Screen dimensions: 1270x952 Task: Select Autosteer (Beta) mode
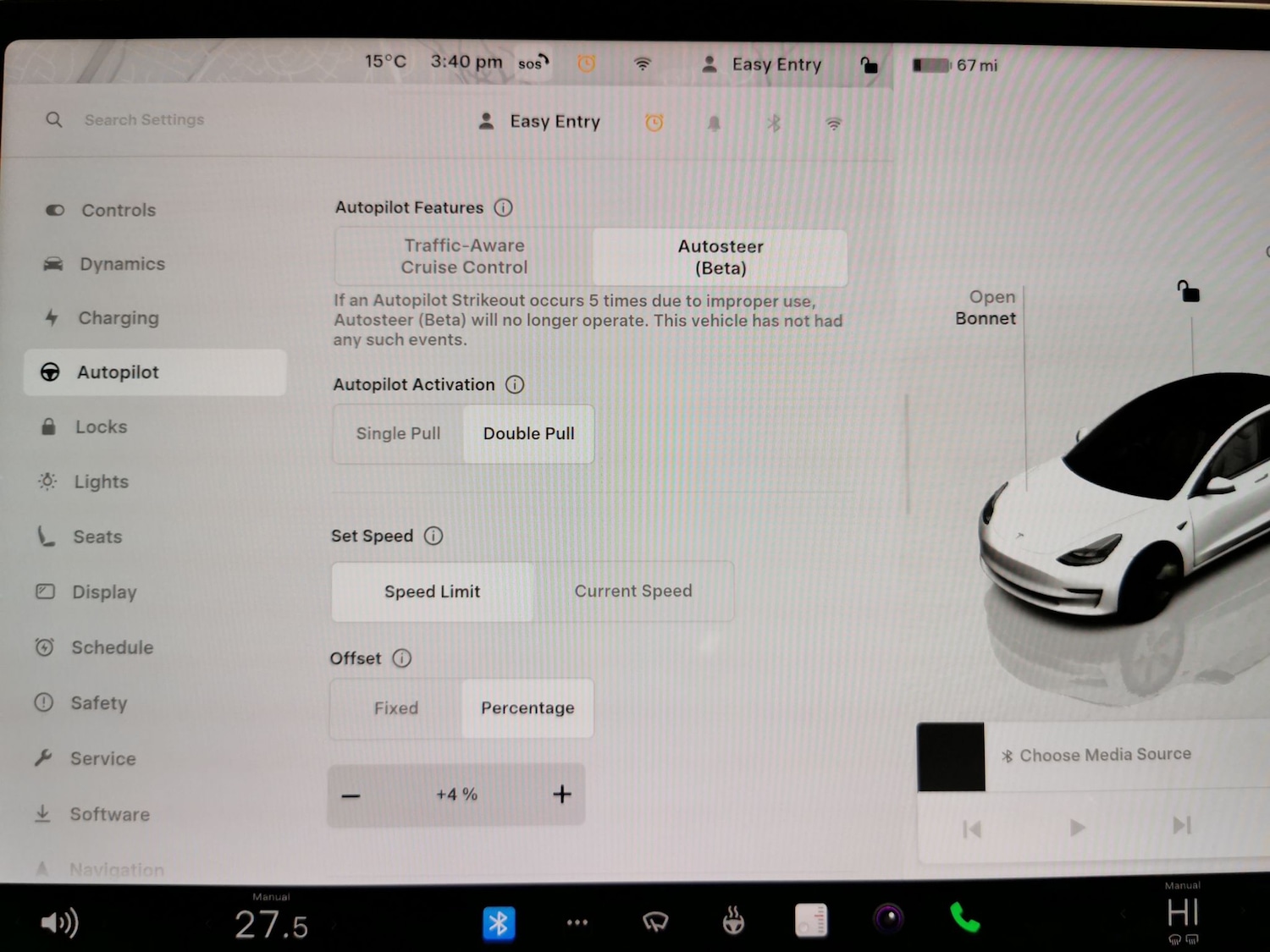[x=720, y=257]
